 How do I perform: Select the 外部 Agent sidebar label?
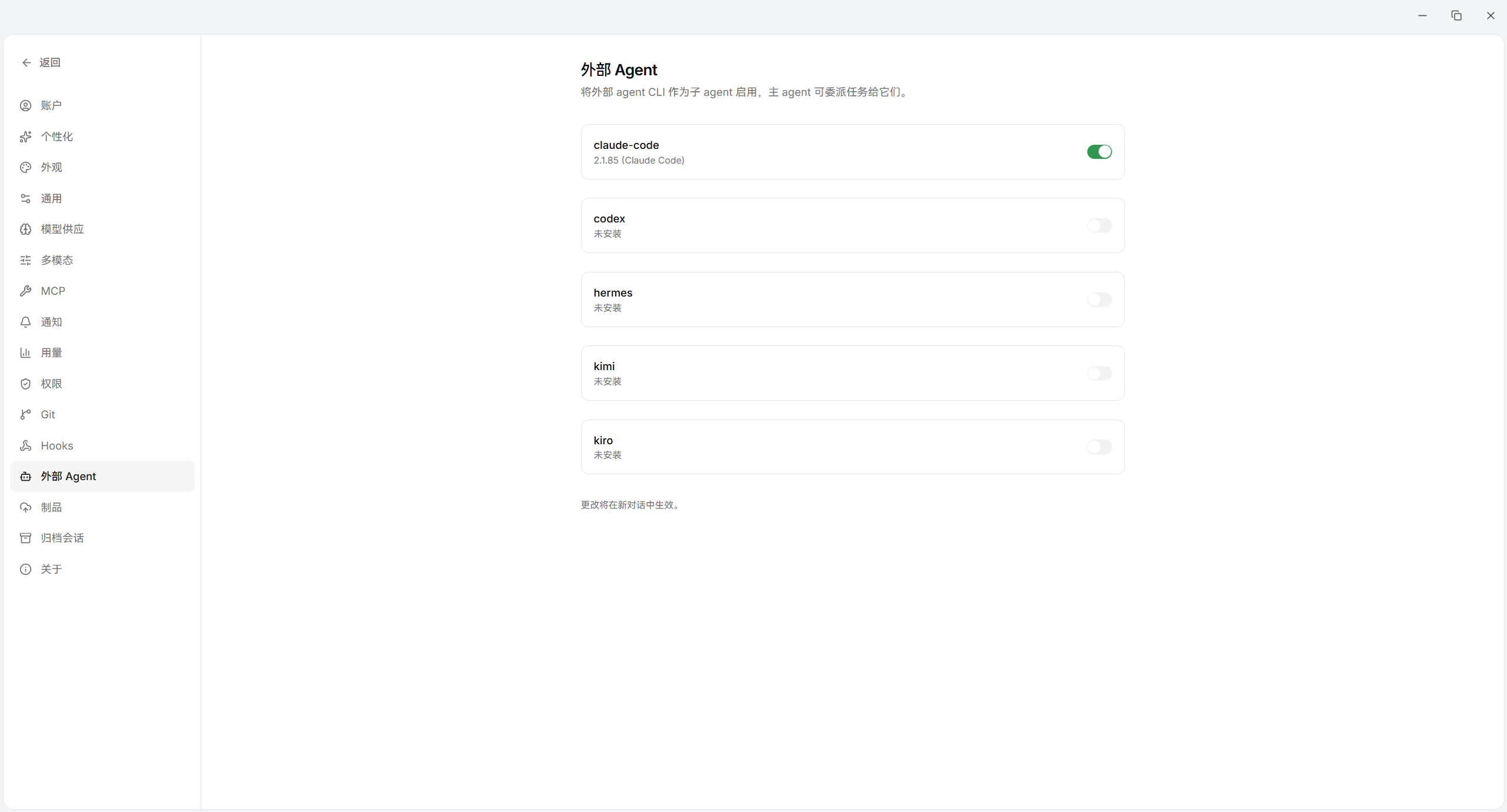(x=68, y=477)
